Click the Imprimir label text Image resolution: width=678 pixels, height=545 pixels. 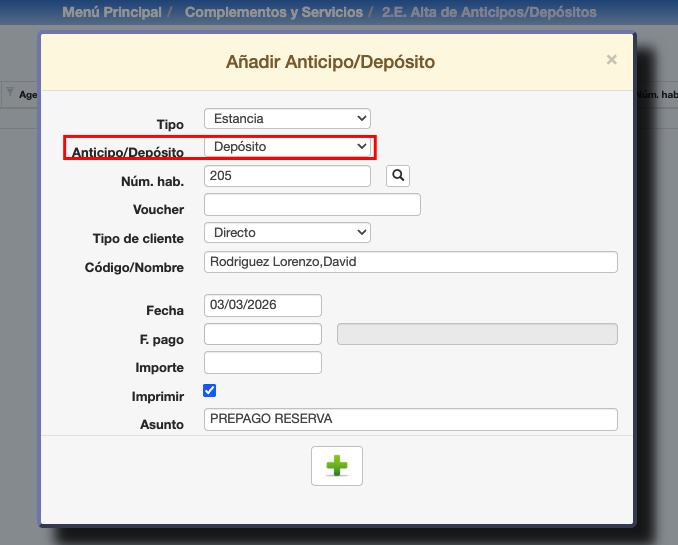click(158, 396)
